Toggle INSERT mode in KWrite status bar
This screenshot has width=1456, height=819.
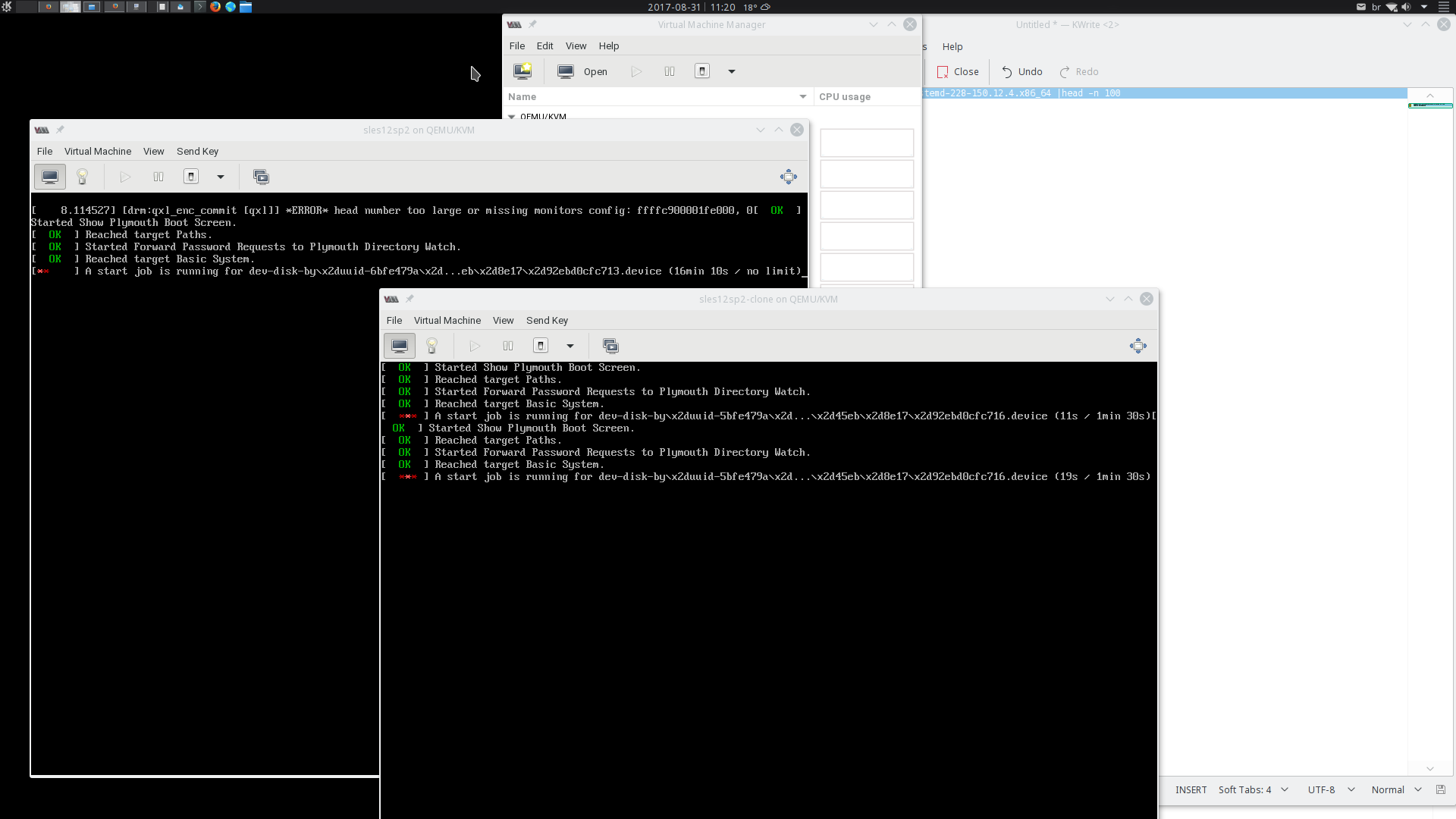pyautogui.click(x=1191, y=789)
